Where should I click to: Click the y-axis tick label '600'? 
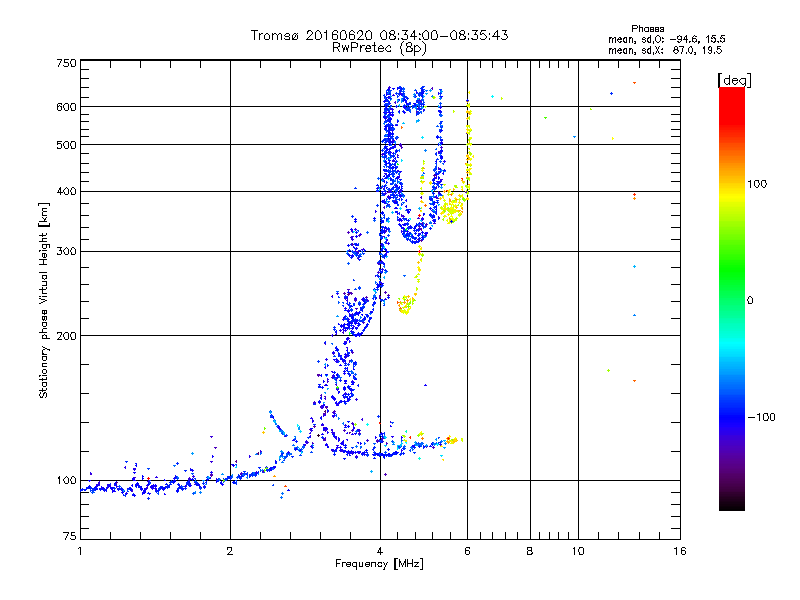pos(66,107)
